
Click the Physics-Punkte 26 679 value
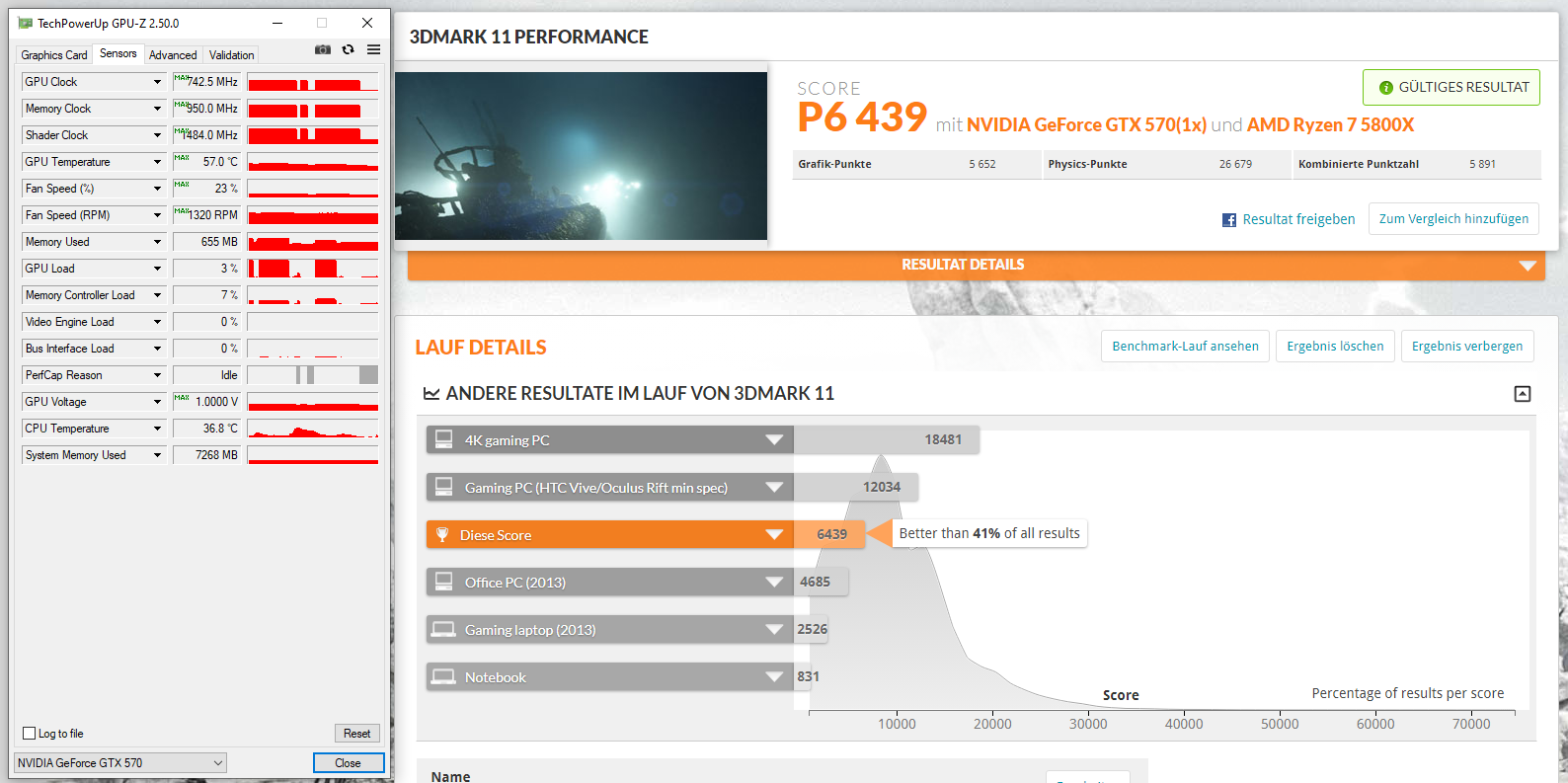coord(1235,165)
